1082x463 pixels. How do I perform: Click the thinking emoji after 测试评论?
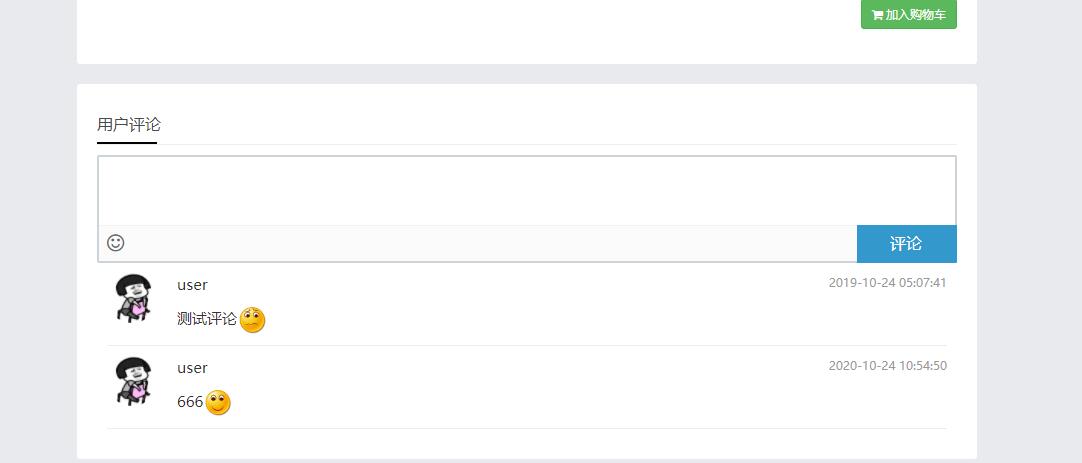click(253, 320)
